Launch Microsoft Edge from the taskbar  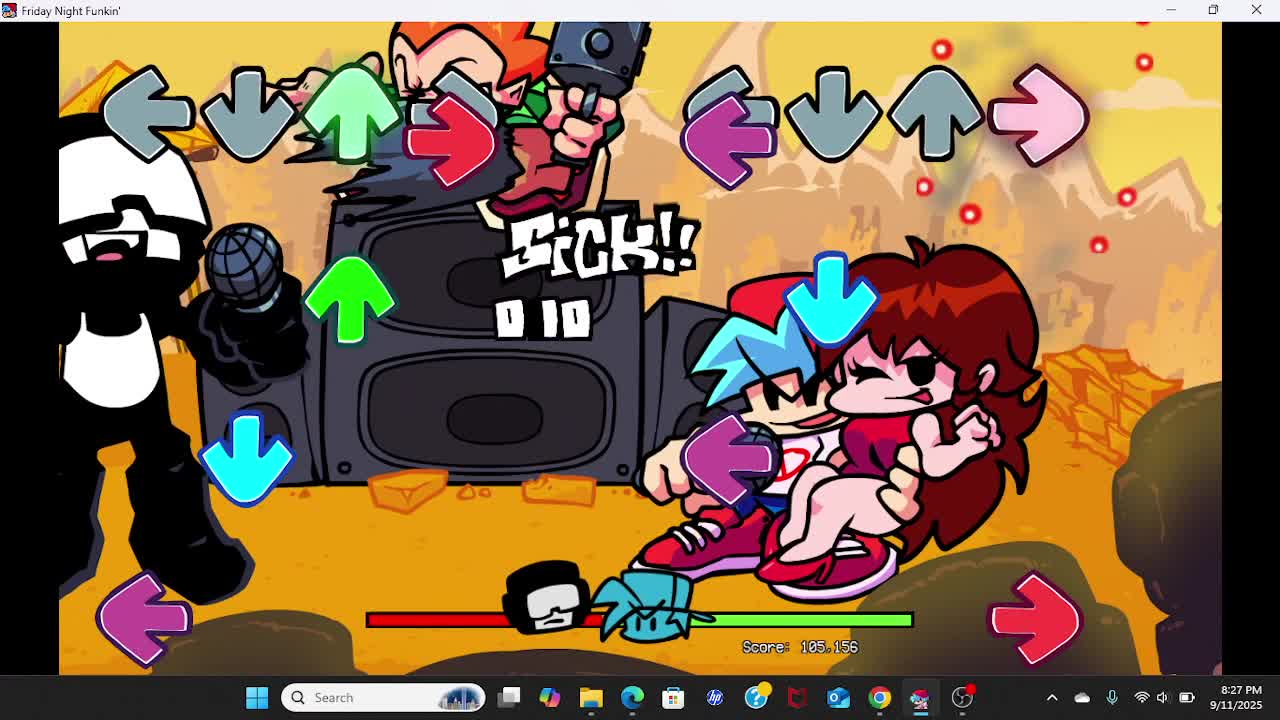pos(632,697)
